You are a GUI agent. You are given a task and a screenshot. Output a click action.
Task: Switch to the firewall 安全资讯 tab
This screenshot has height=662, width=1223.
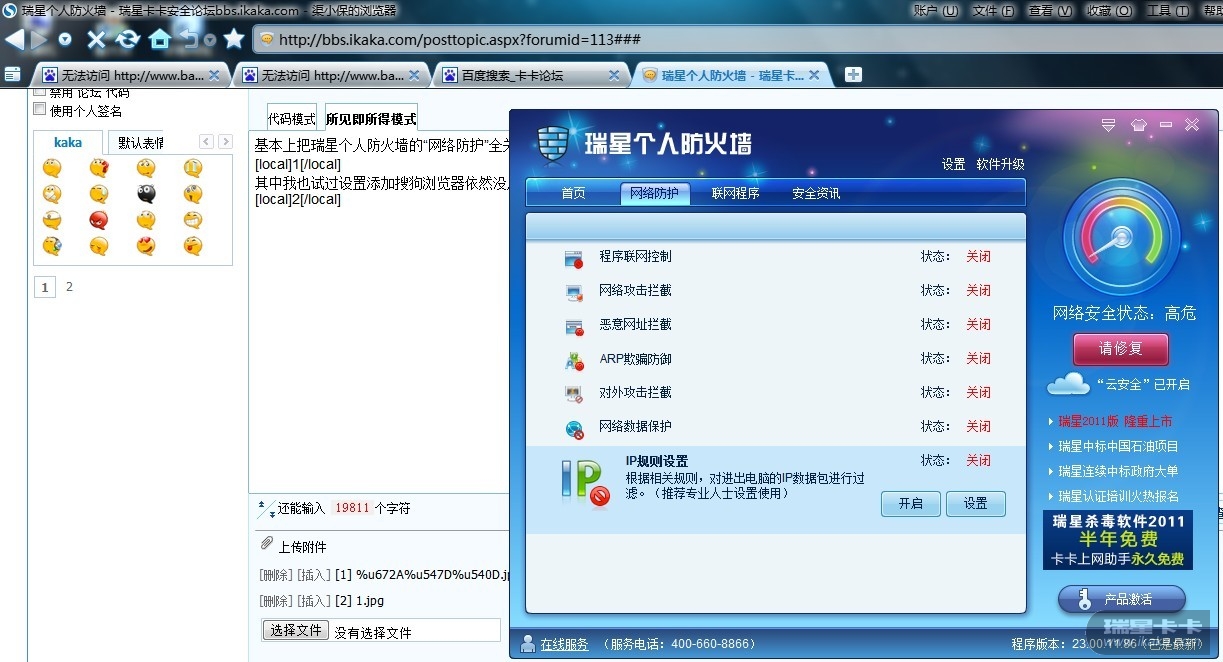[816, 193]
